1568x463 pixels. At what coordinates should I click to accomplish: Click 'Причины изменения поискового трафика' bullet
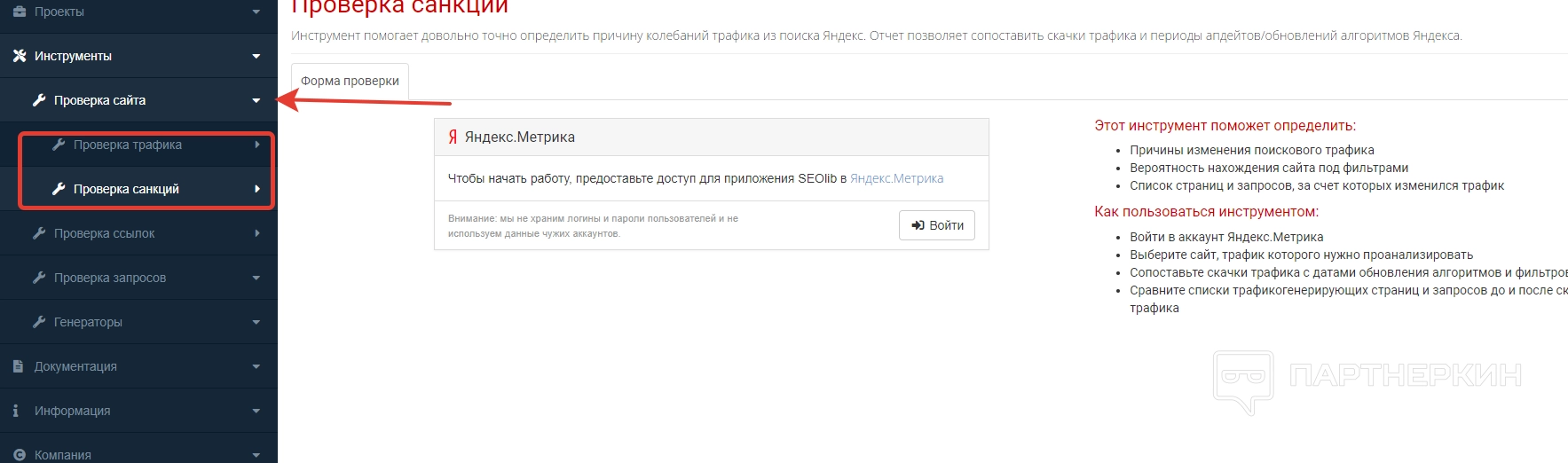coord(1251,150)
